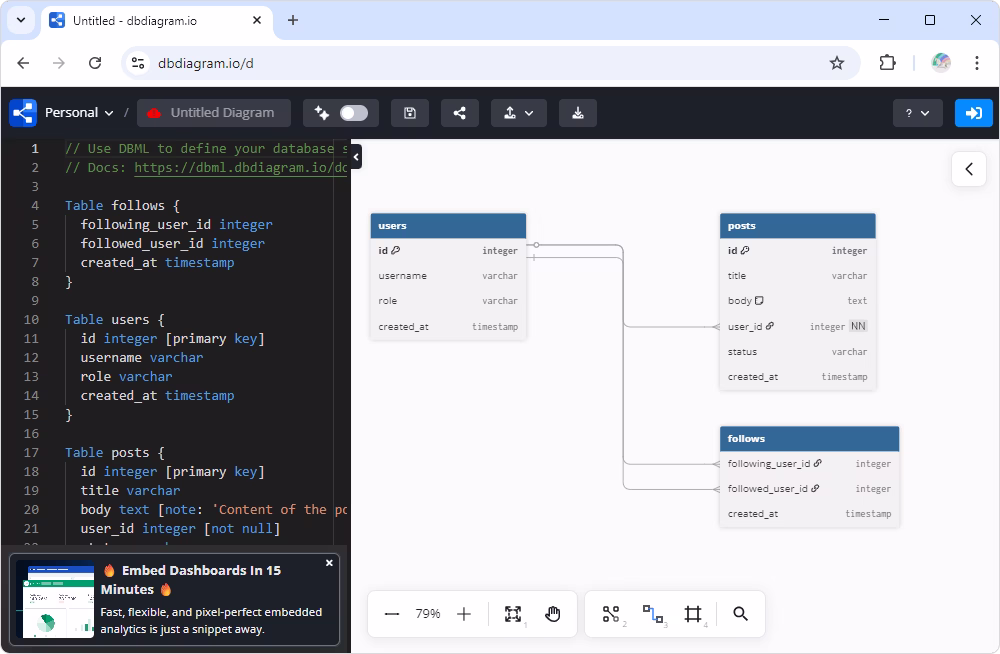Screen dimensions: 1000x654
Task: Click the user_id row in posts table
Action: tap(798, 326)
